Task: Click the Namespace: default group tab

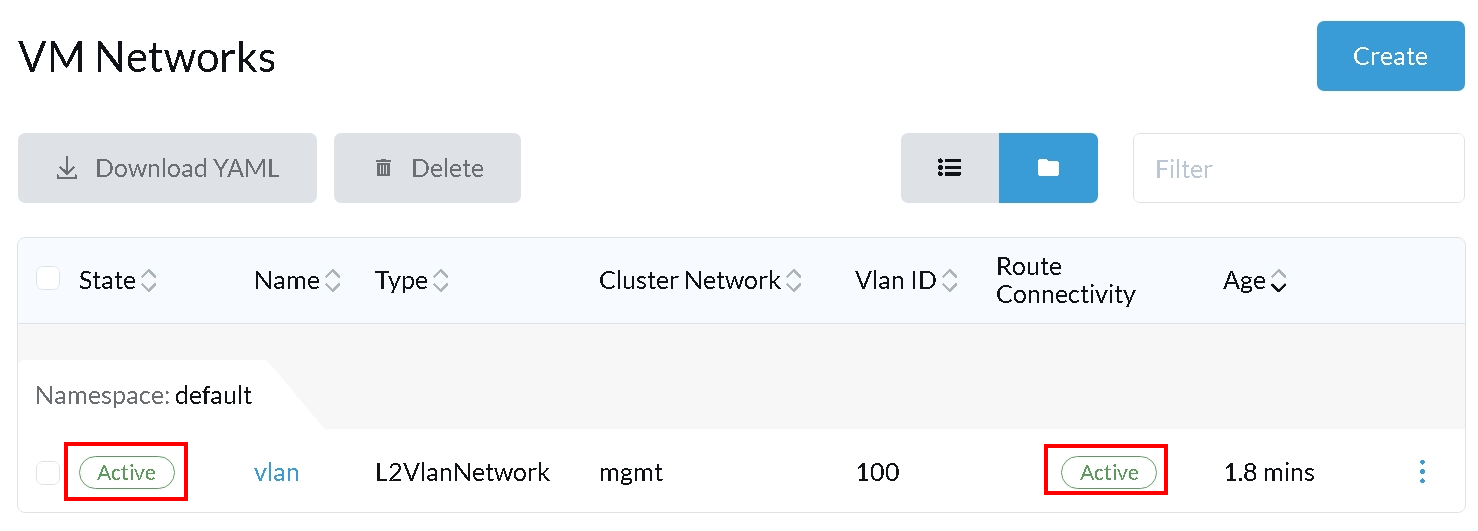Action: [x=144, y=395]
